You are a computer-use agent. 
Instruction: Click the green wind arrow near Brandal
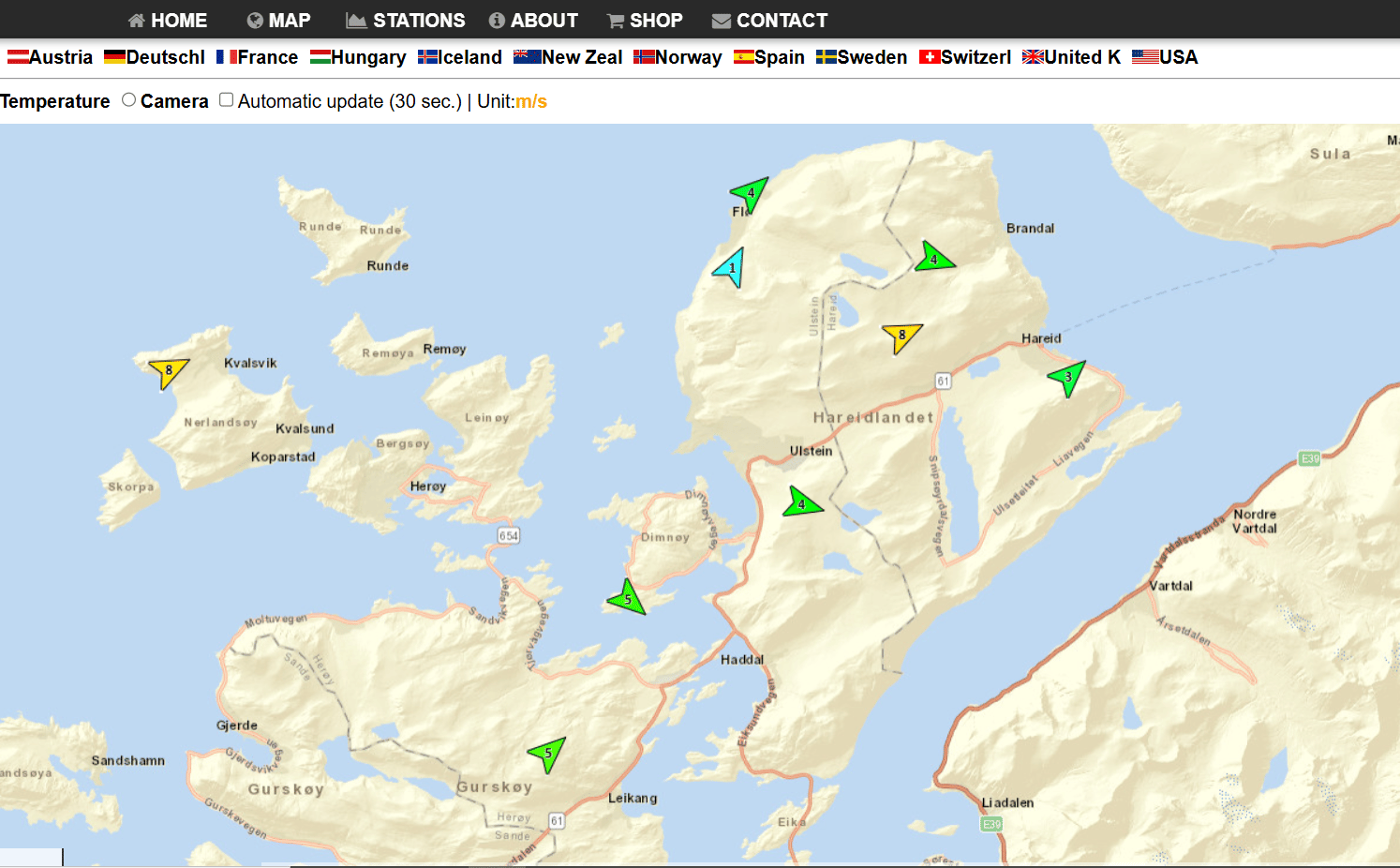(x=932, y=259)
